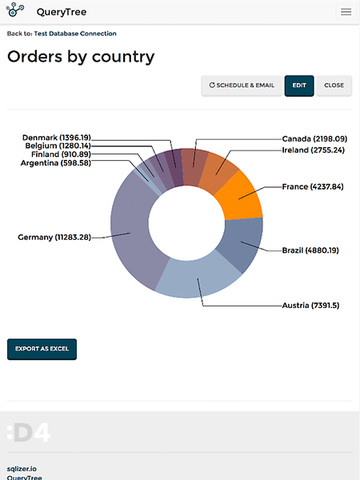Screen dimensions: 360x480
Task: Click the Close button
Action: pyautogui.click(x=334, y=86)
